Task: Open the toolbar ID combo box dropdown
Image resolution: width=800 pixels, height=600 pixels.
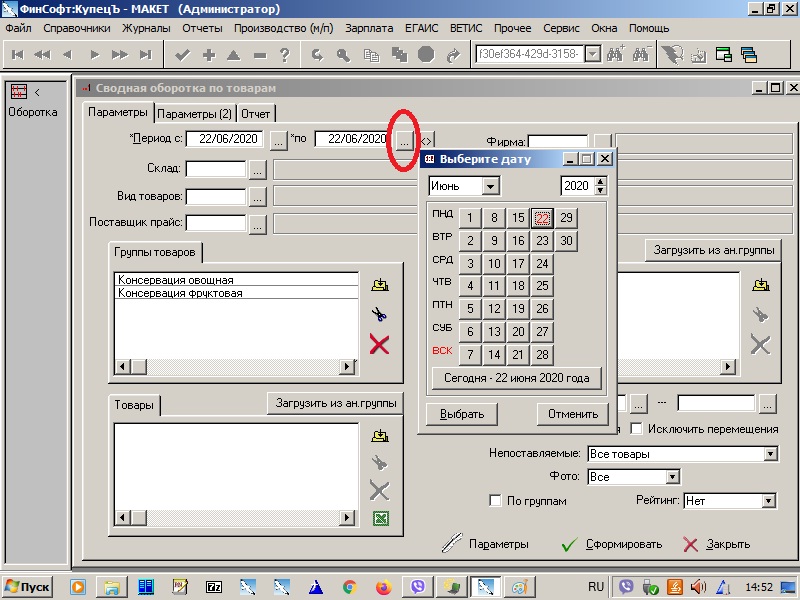Action: (x=592, y=54)
